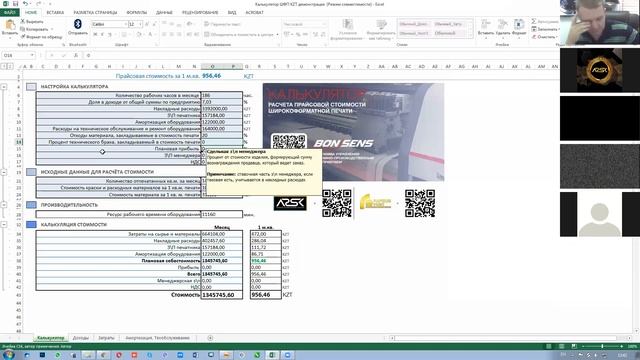The image size is (640, 360).
Task: Switch to РАЗМЕТКА СТРАНИЦЫ ribbon tab
Action: click(x=95, y=12)
